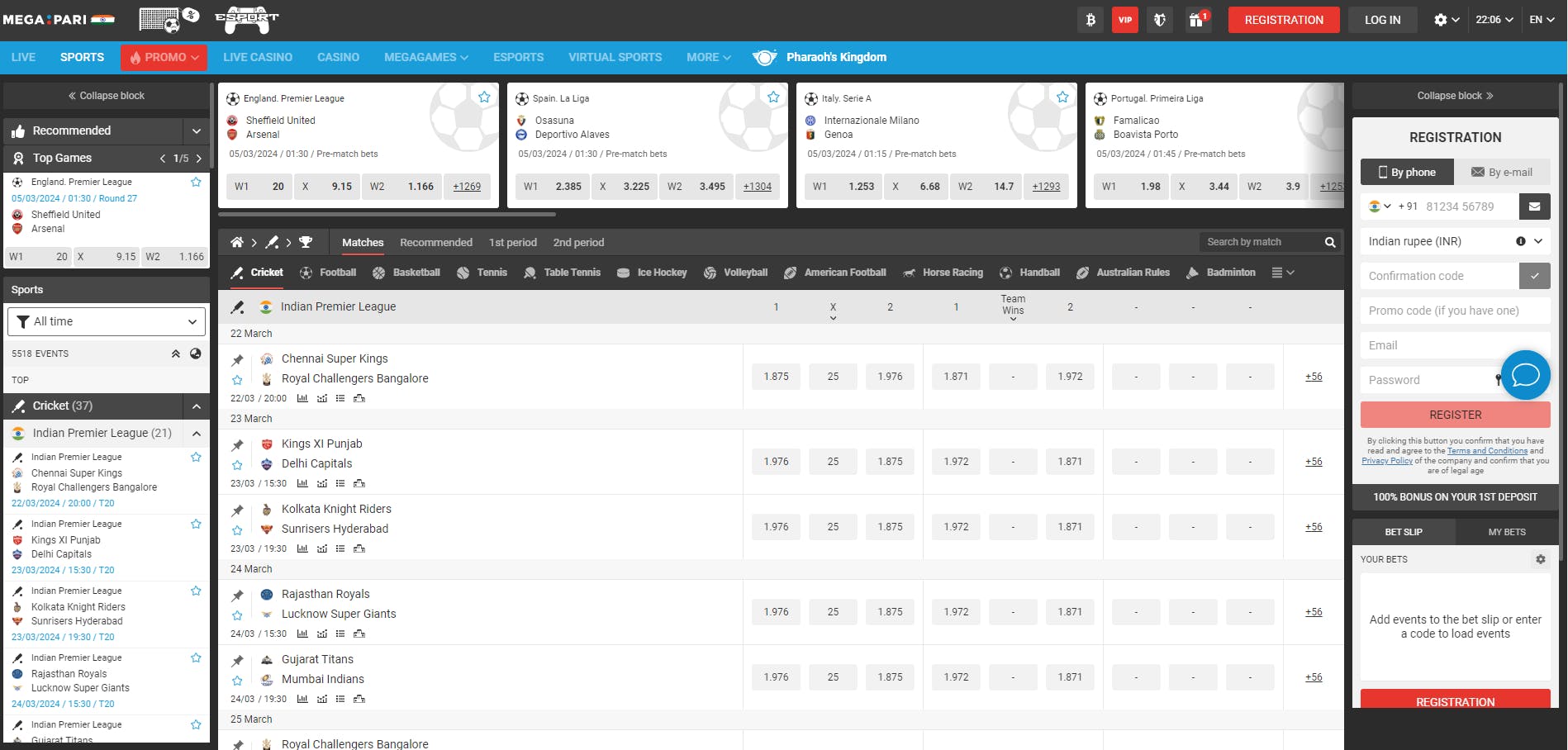The height and width of the screenshot is (750, 1568).
Task: Expand the Indian rupee currency dropdown
Action: [1537, 241]
